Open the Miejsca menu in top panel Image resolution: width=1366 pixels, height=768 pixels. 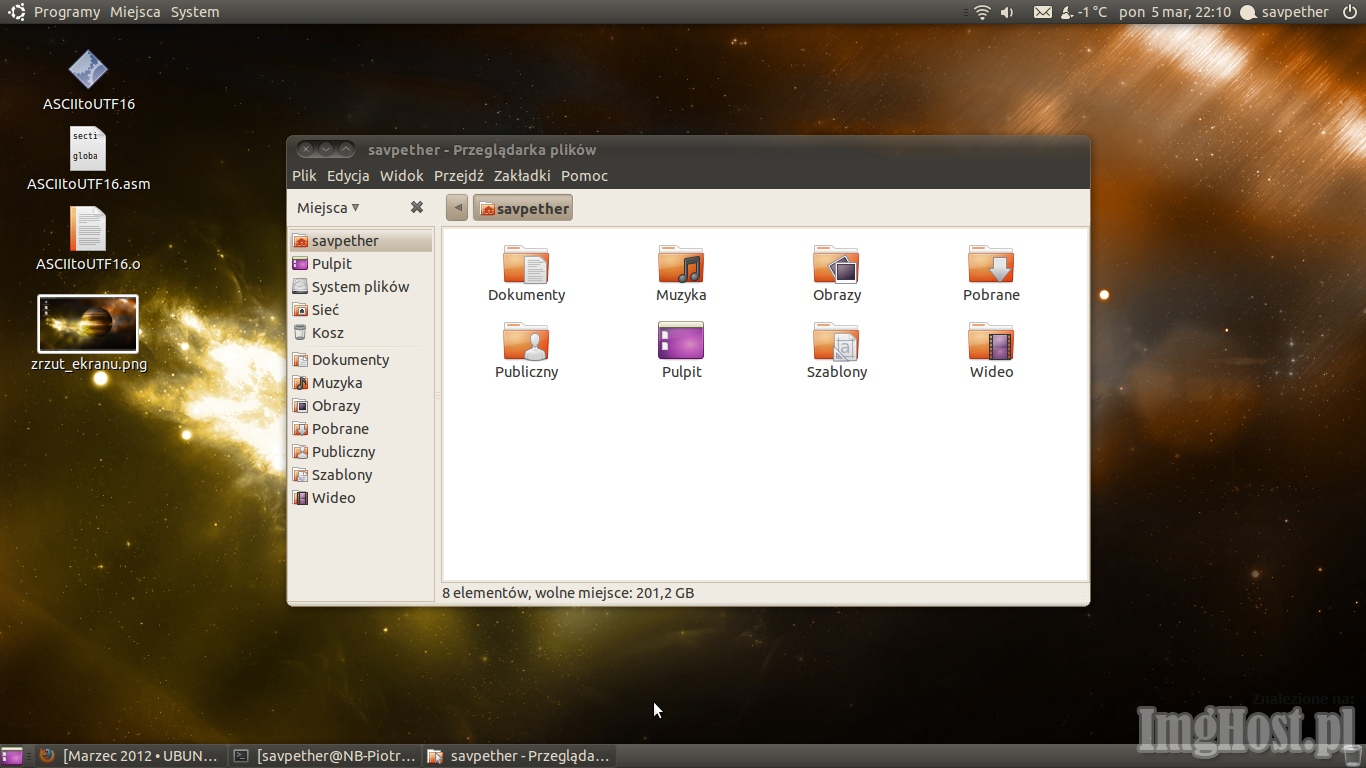coord(135,12)
